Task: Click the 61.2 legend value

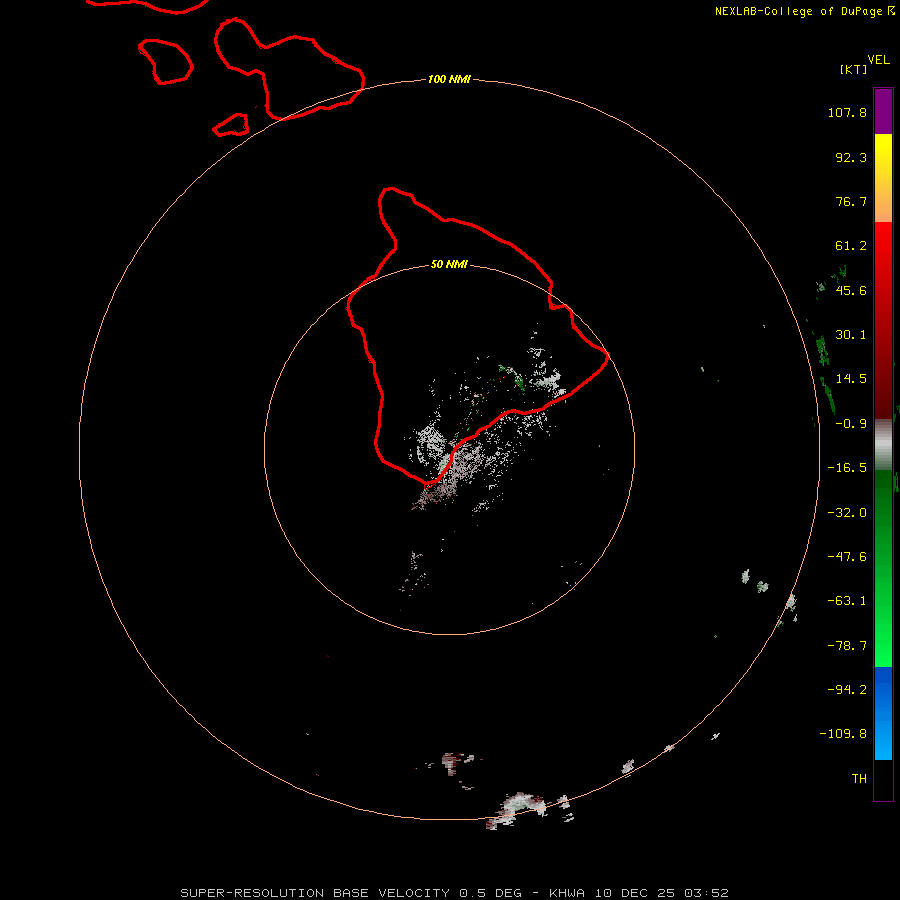Action: tap(851, 246)
